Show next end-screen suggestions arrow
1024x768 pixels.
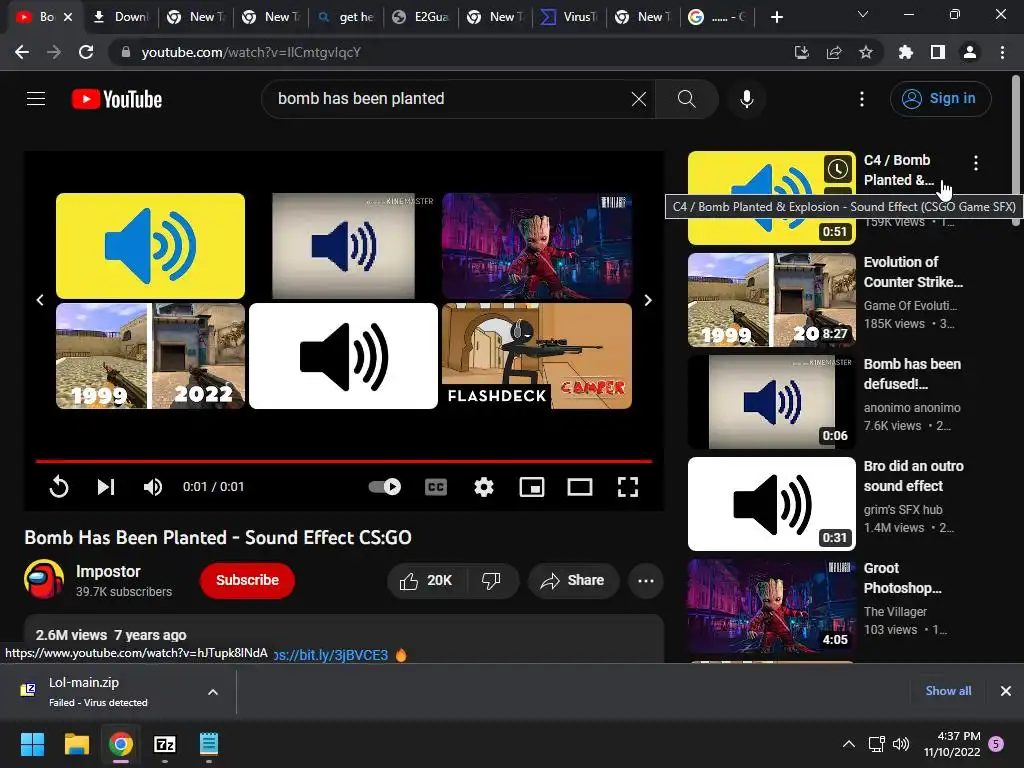[x=648, y=300]
